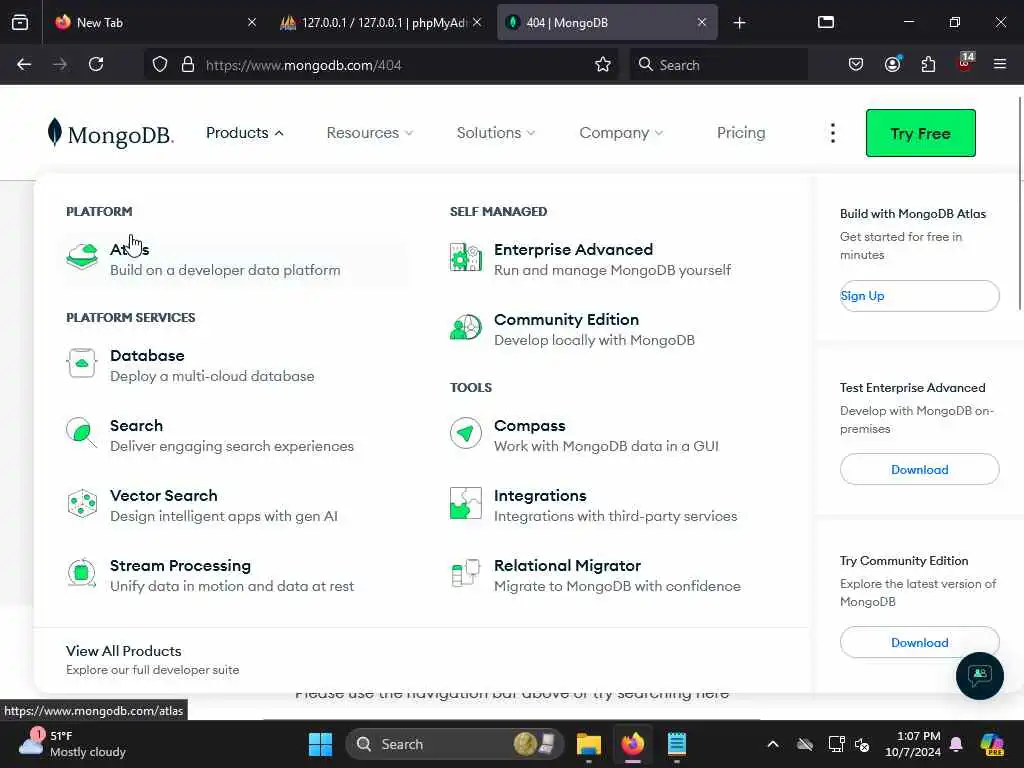Click the shield tracking protection icon
Viewport: 1024px width, 768px height.
160,65
